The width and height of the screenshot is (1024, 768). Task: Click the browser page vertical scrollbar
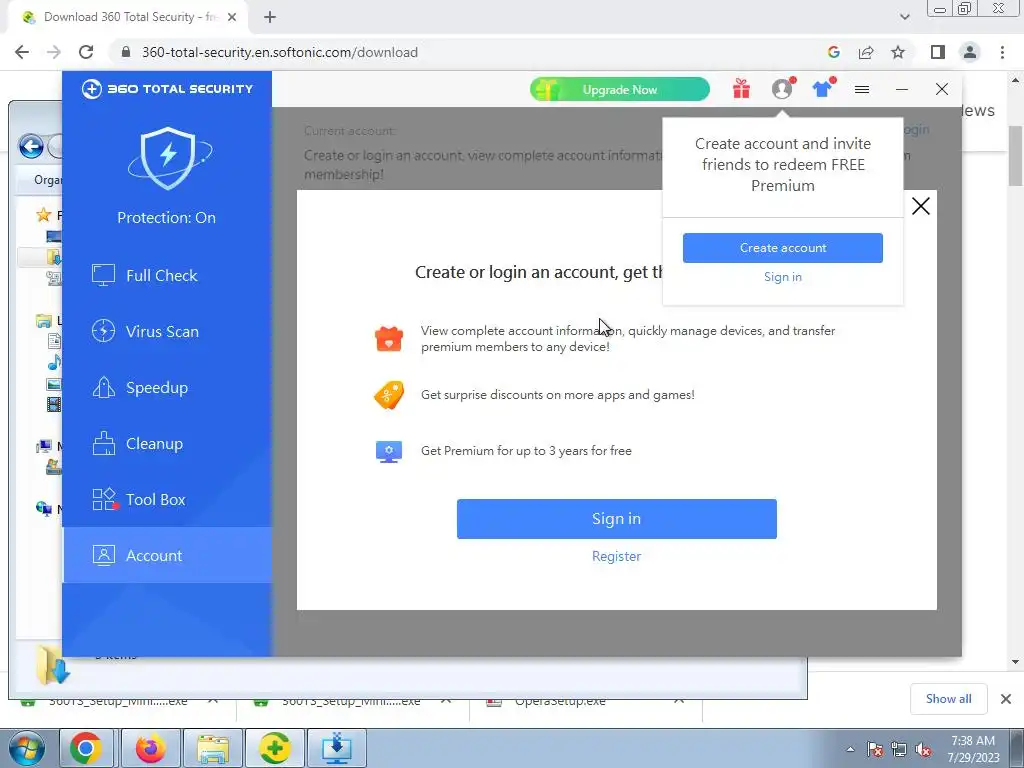[x=1016, y=155]
